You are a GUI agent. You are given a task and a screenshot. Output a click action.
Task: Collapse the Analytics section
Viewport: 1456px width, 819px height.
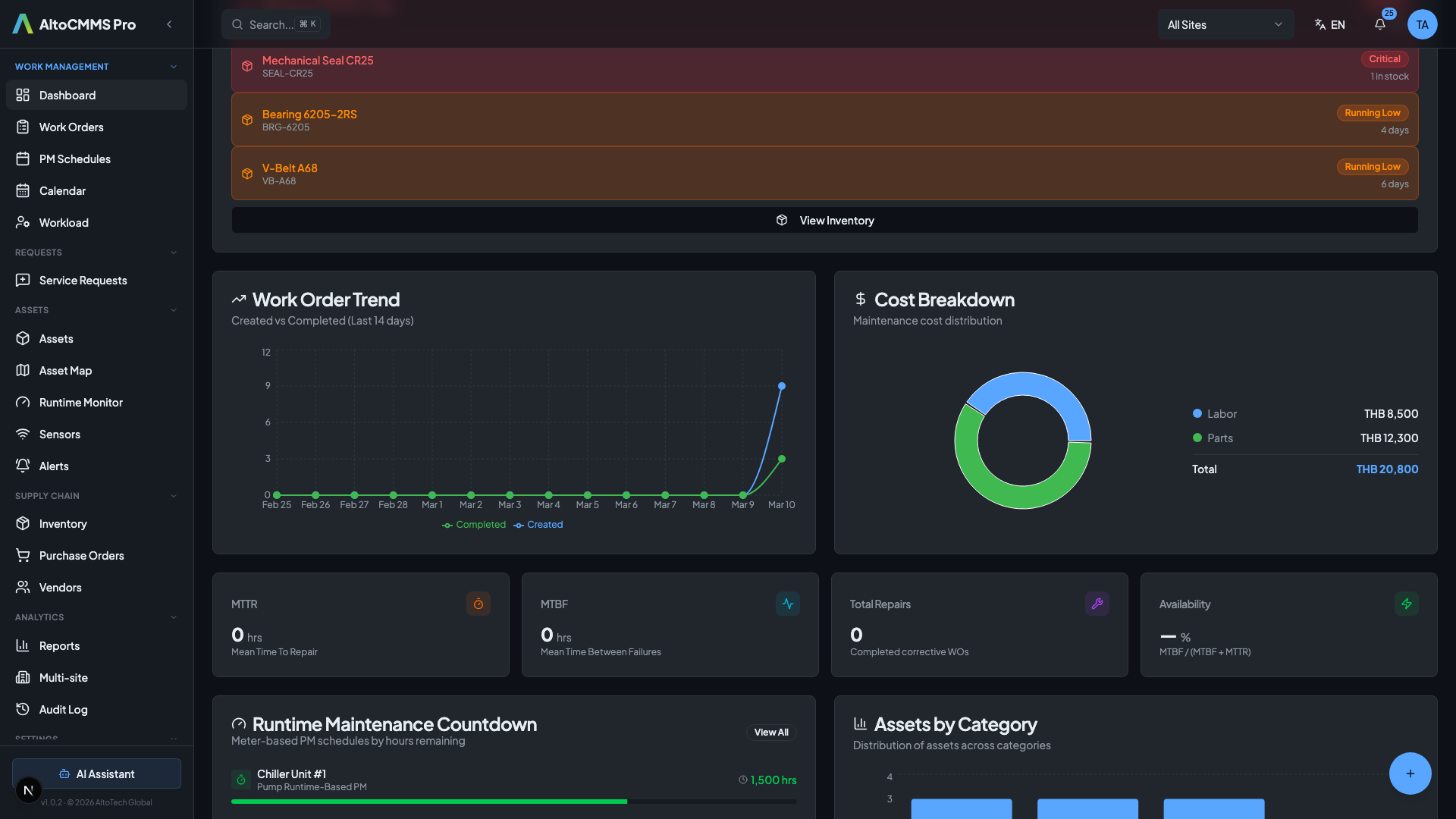point(174,617)
